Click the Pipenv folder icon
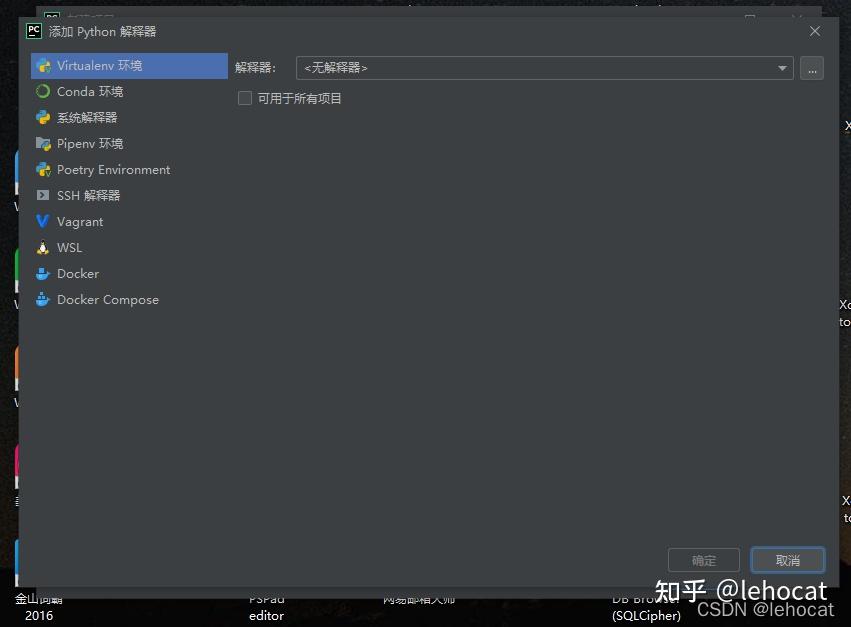 (x=43, y=143)
